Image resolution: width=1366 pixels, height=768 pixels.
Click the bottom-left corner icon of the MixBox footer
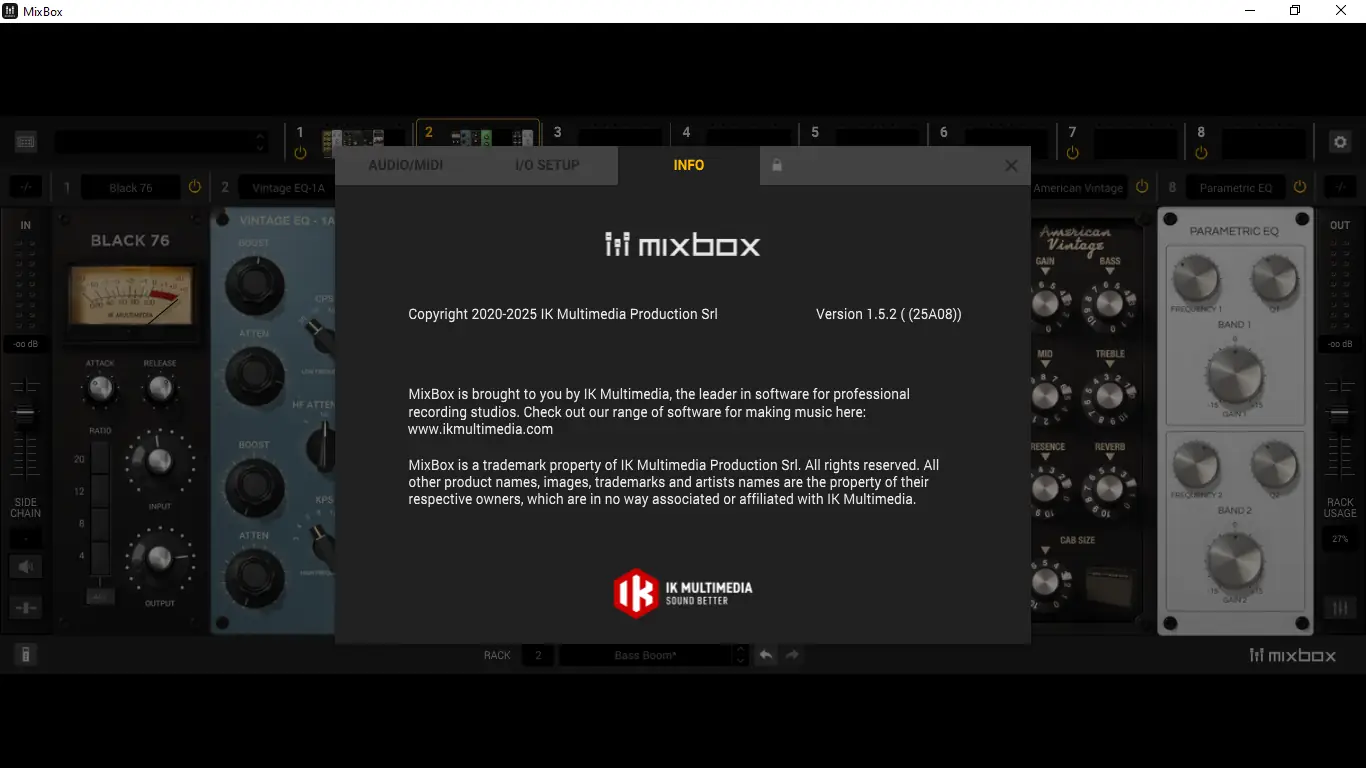(x=26, y=655)
